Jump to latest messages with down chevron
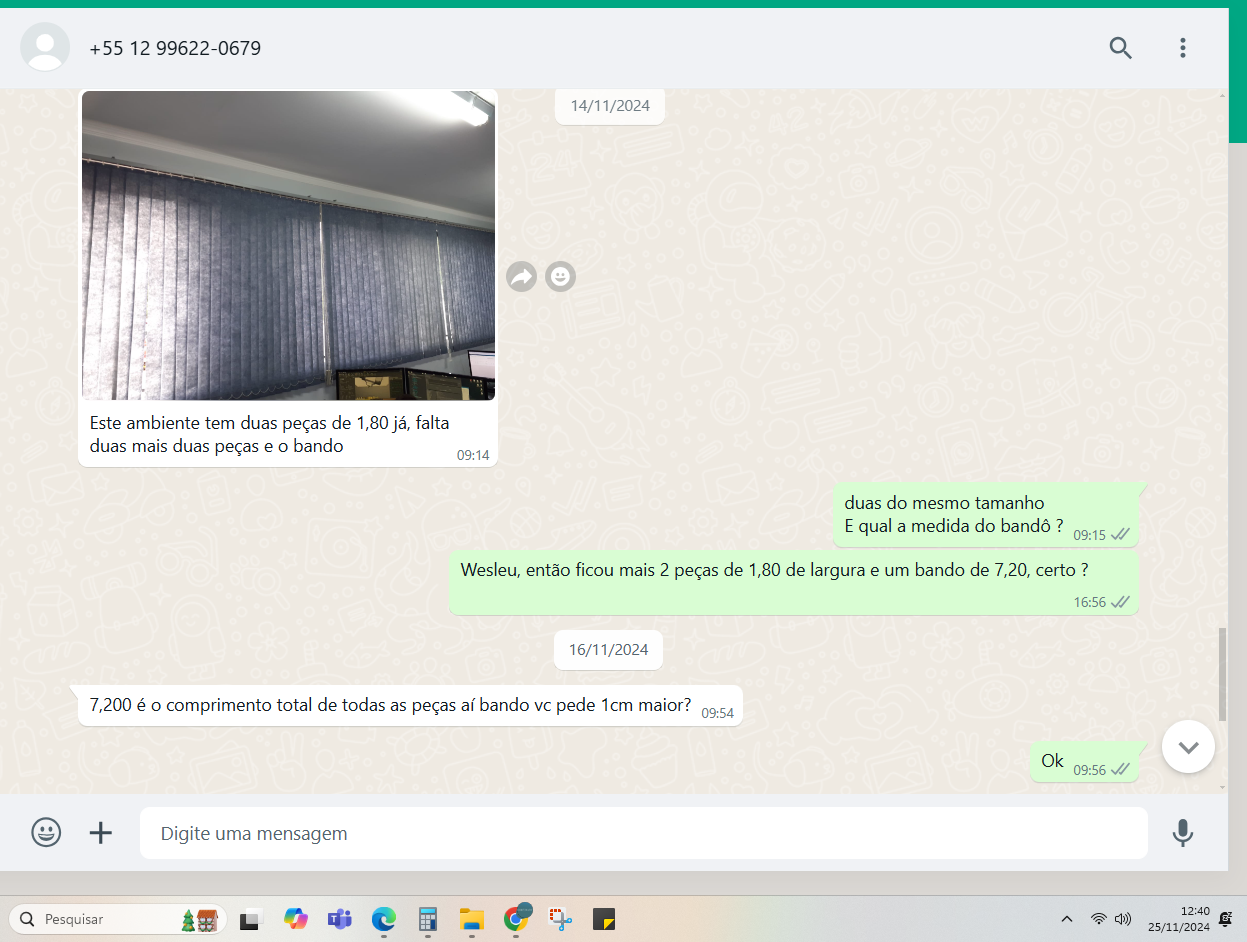This screenshot has width=1247, height=942. [x=1188, y=746]
